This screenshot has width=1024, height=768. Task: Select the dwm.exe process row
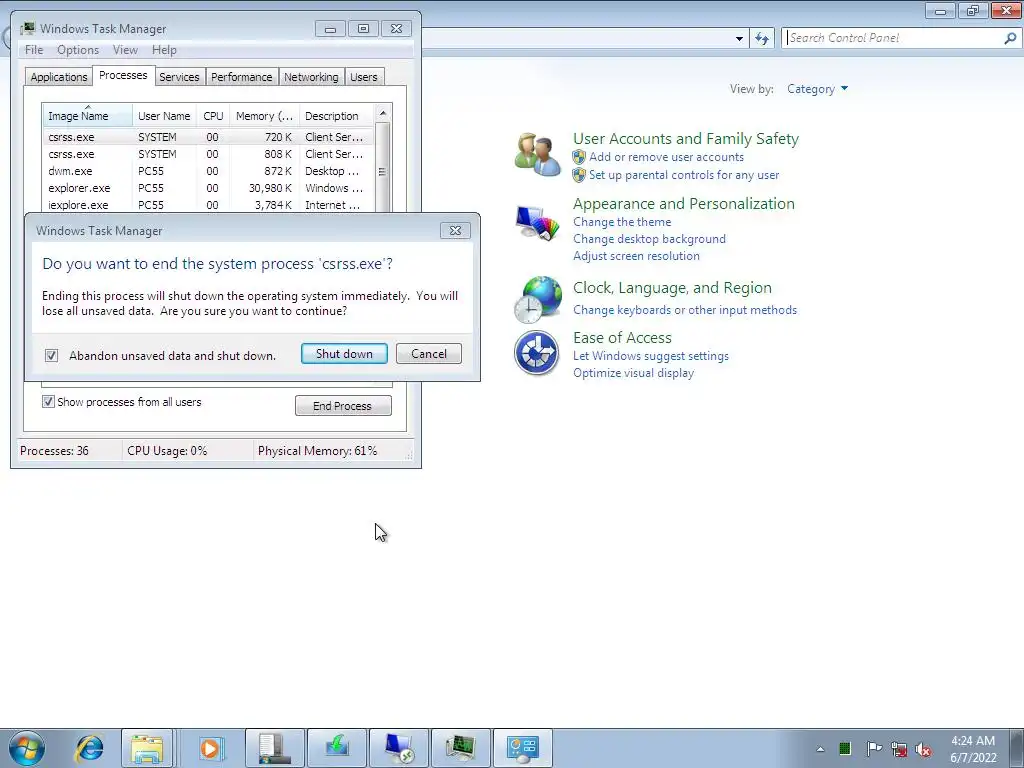point(208,171)
